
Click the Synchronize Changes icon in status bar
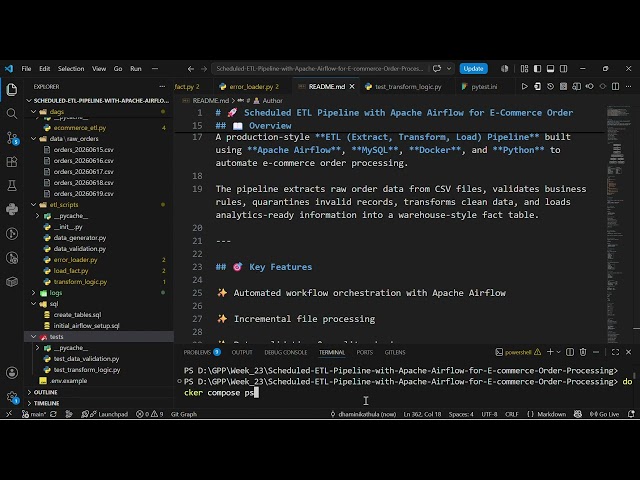click(x=53, y=414)
